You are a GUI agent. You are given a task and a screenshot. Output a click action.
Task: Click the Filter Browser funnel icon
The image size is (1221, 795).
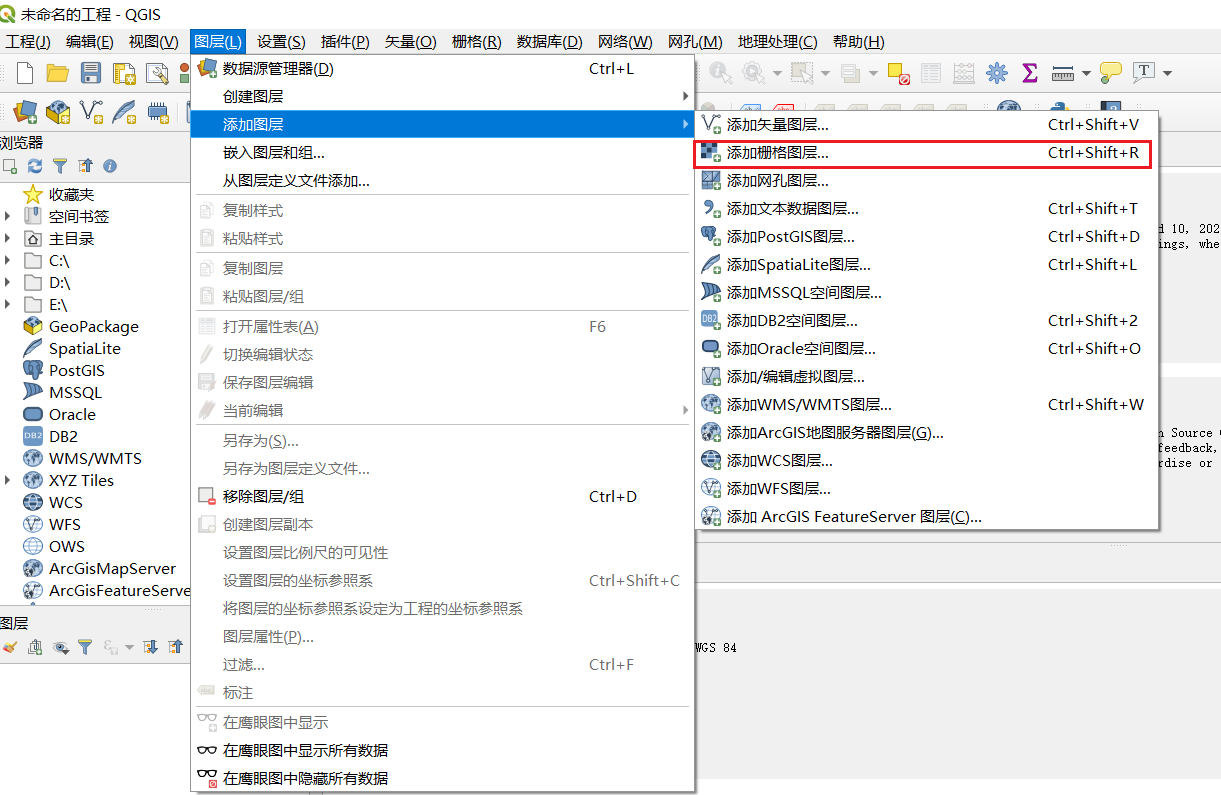pos(60,166)
